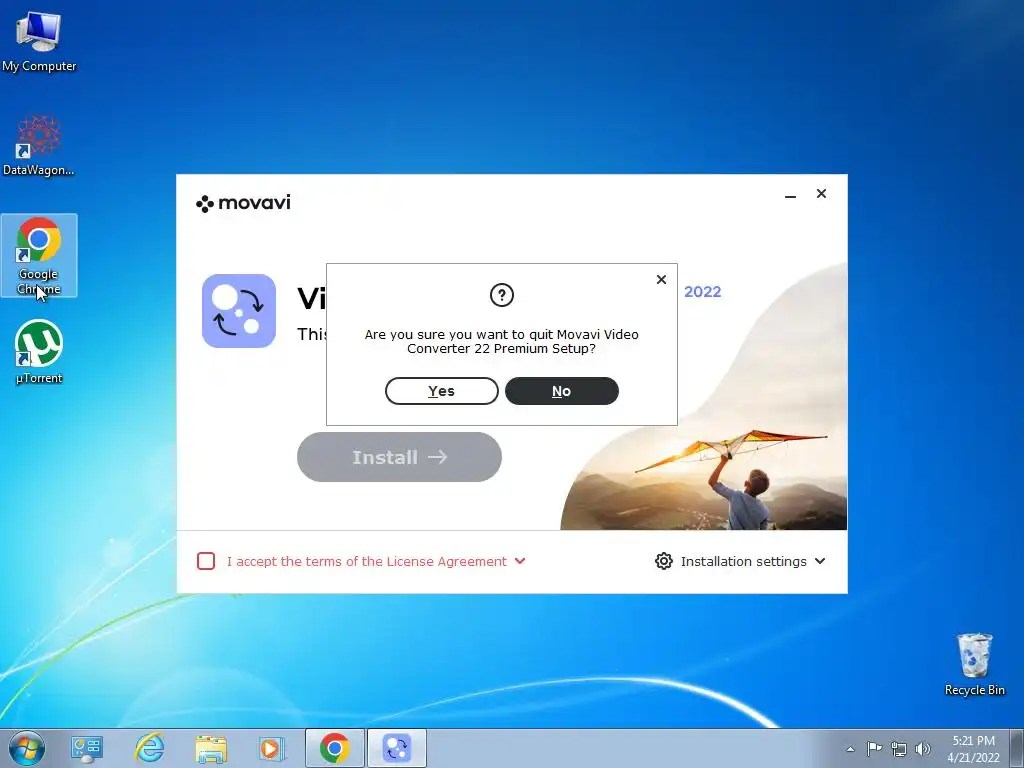Select the µTorrent desktop shortcut

click(39, 352)
